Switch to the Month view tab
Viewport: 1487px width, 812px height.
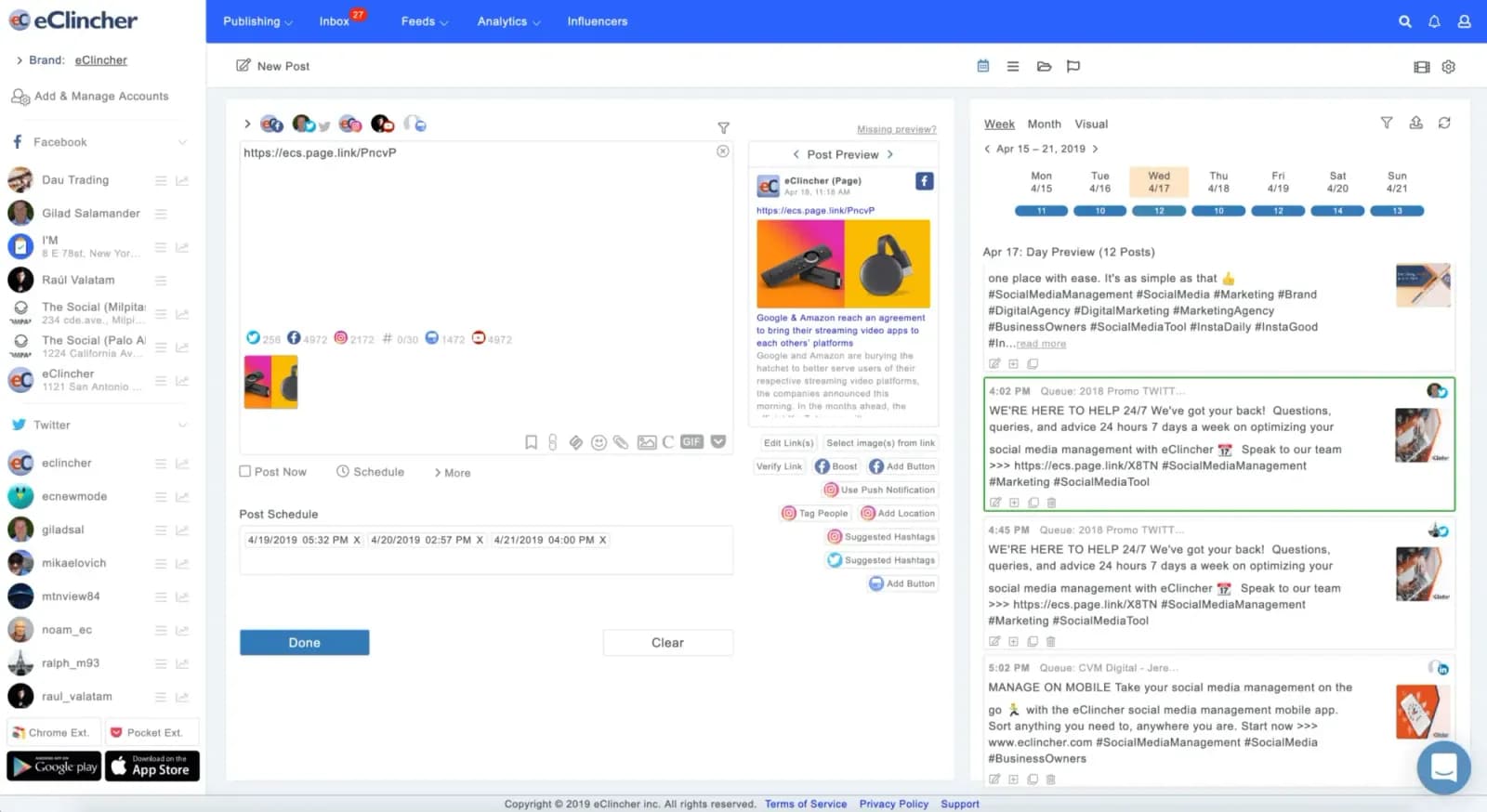pos(1044,124)
